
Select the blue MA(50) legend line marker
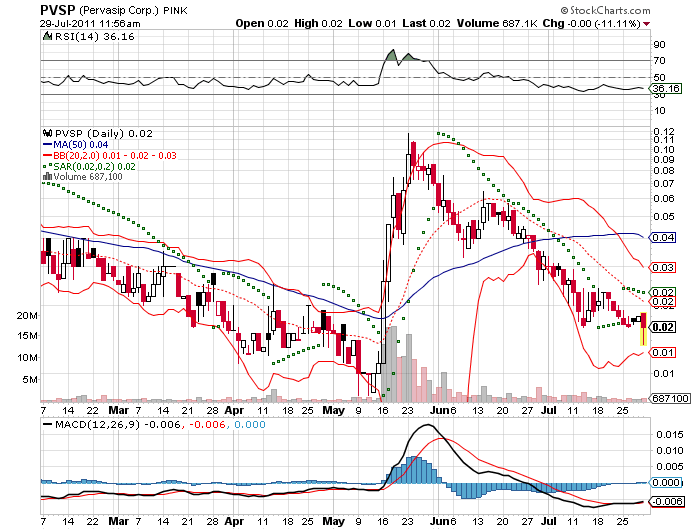pyautogui.click(x=47, y=145)
